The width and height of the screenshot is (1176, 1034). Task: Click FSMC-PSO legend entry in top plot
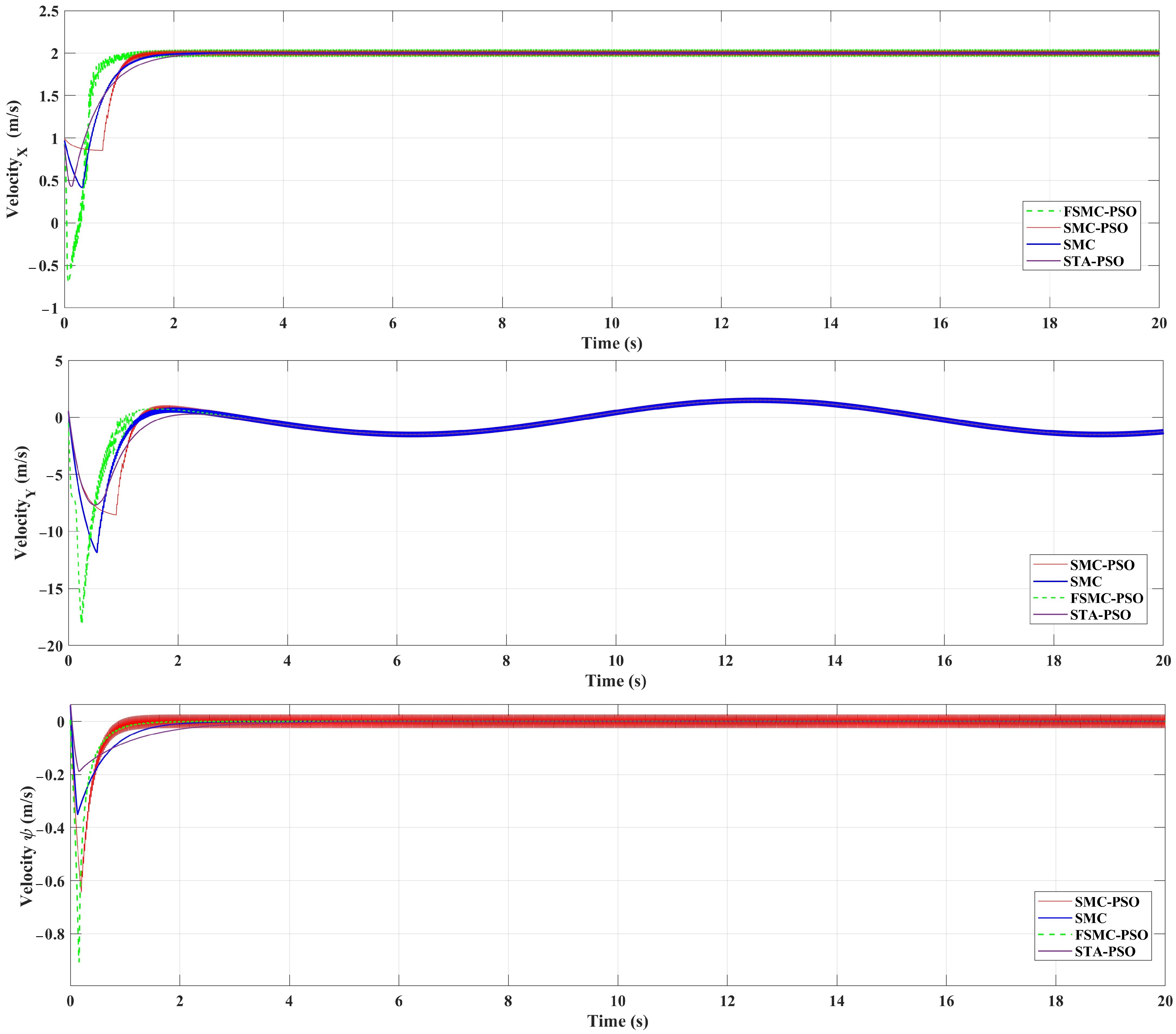pyautogui.click(x=1099, y=211)
